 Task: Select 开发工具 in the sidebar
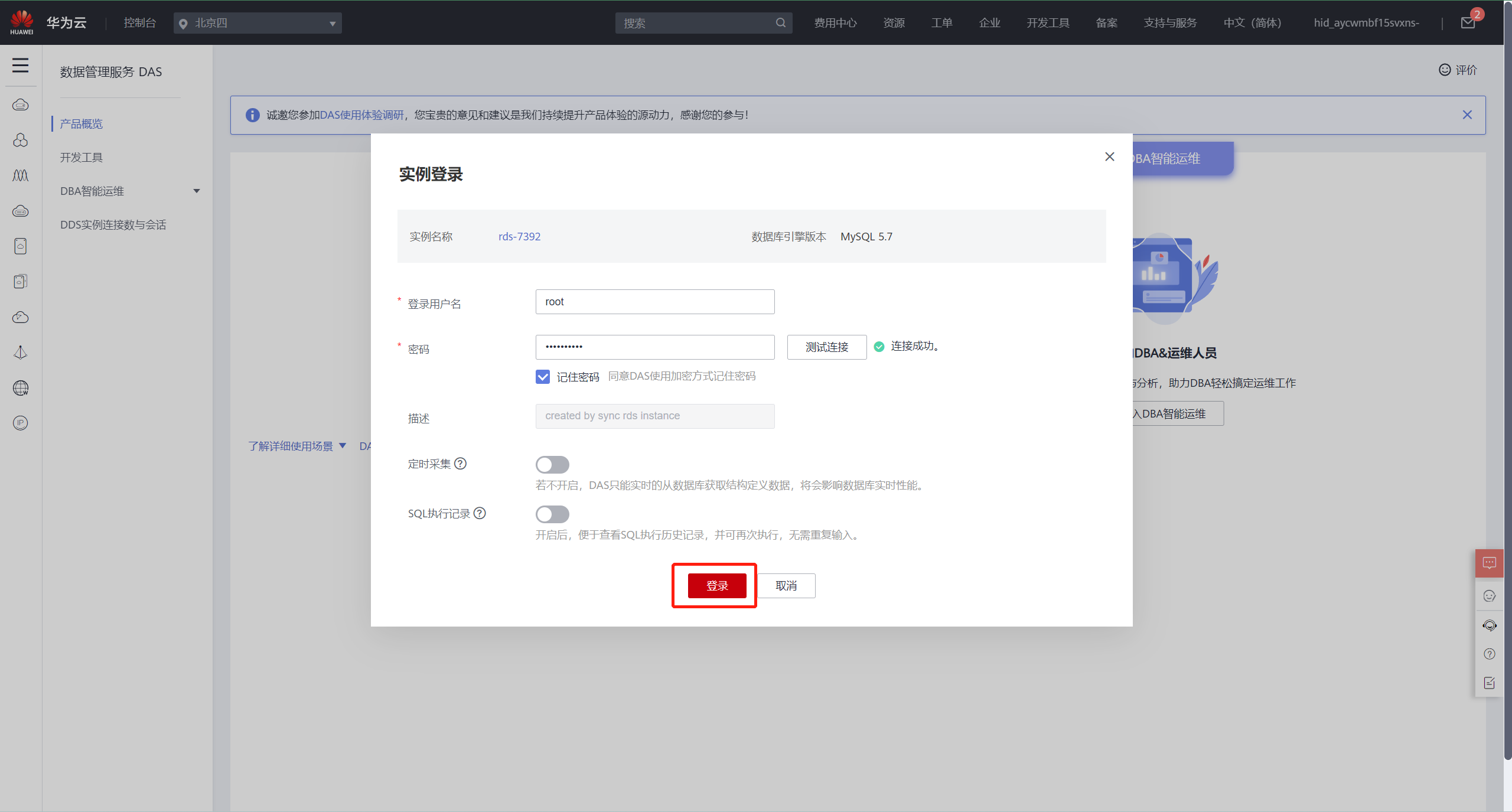coord(82,157)
